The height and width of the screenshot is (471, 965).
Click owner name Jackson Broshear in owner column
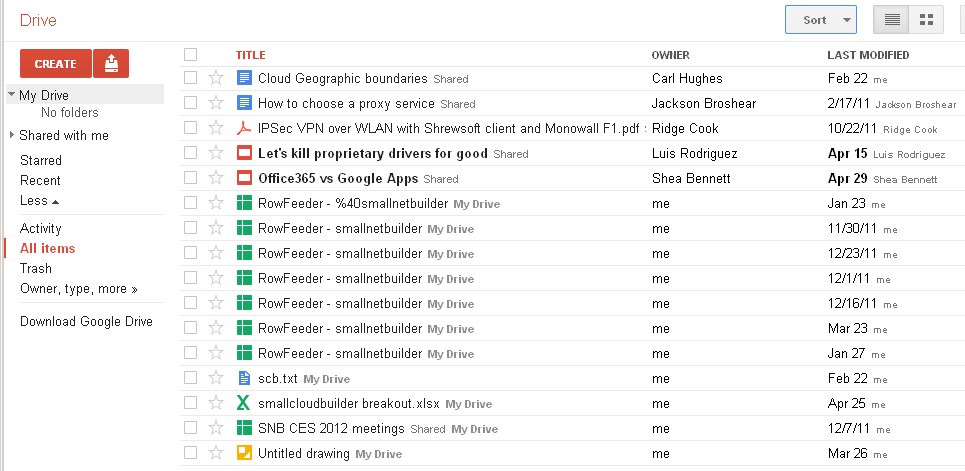pos(703,103)
